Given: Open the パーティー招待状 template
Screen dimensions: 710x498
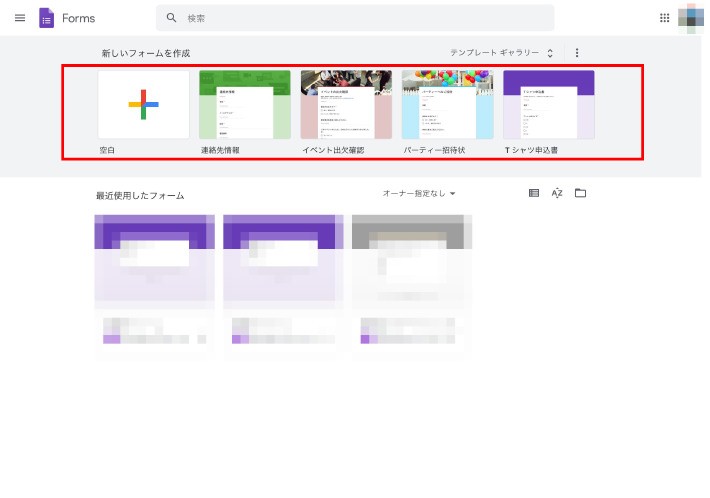Looking at the screenshot, I should click(x=447, y=105).
